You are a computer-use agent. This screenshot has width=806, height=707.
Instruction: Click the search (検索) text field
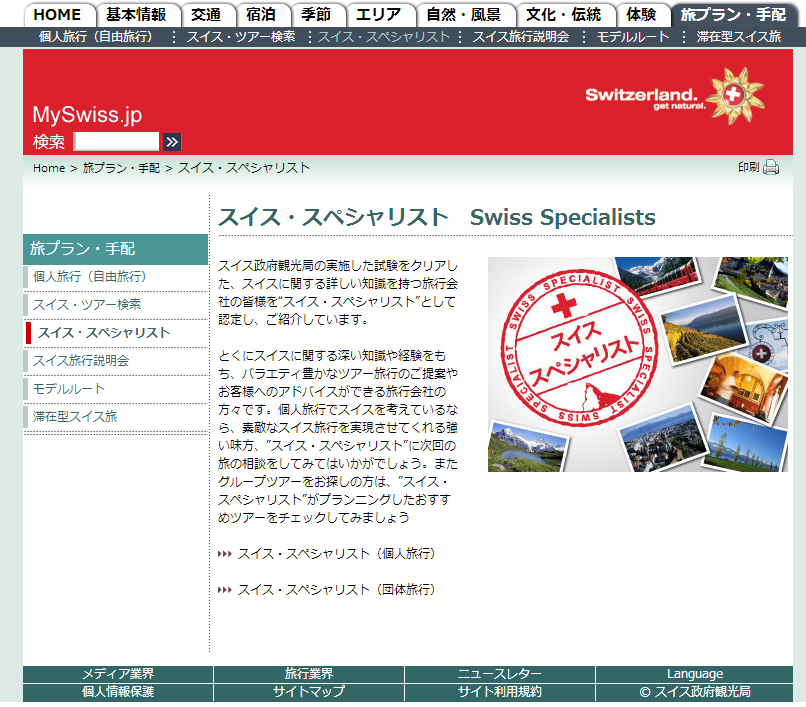117,141
